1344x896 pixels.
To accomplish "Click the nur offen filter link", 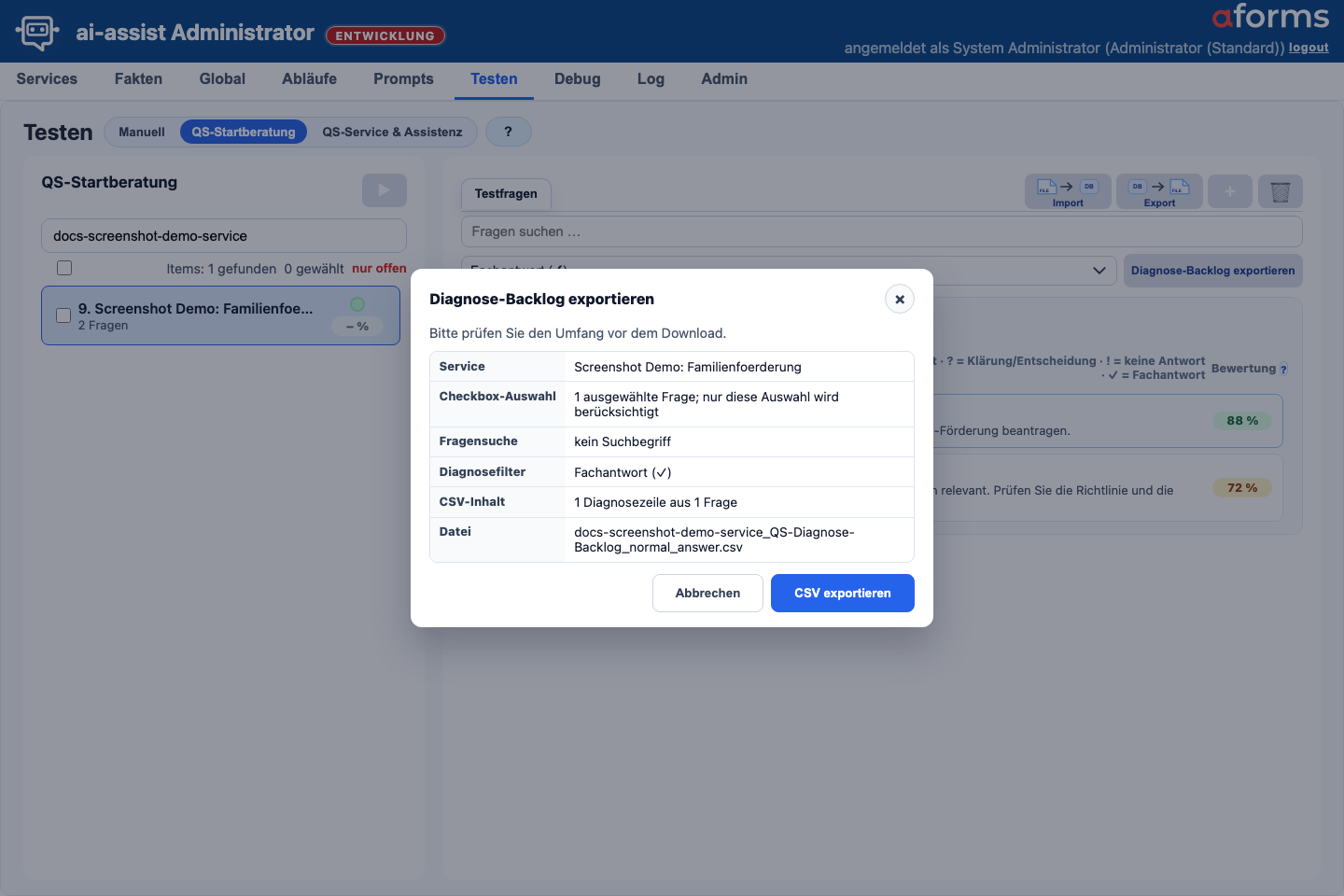I will 379,268.
